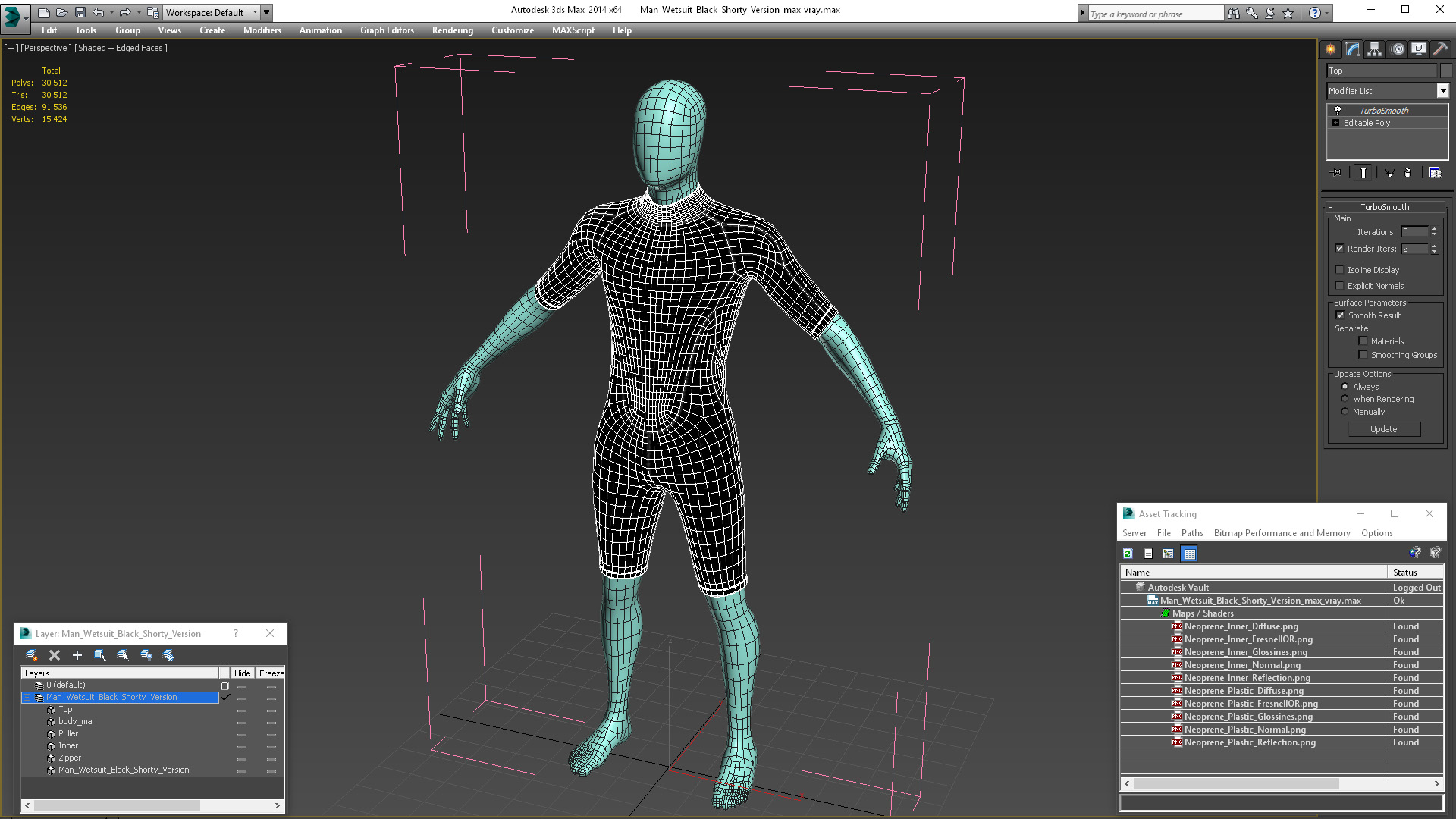Click Freeze All Layers snowflake icon
The image size is (1456, 819).
coord(168,655)
